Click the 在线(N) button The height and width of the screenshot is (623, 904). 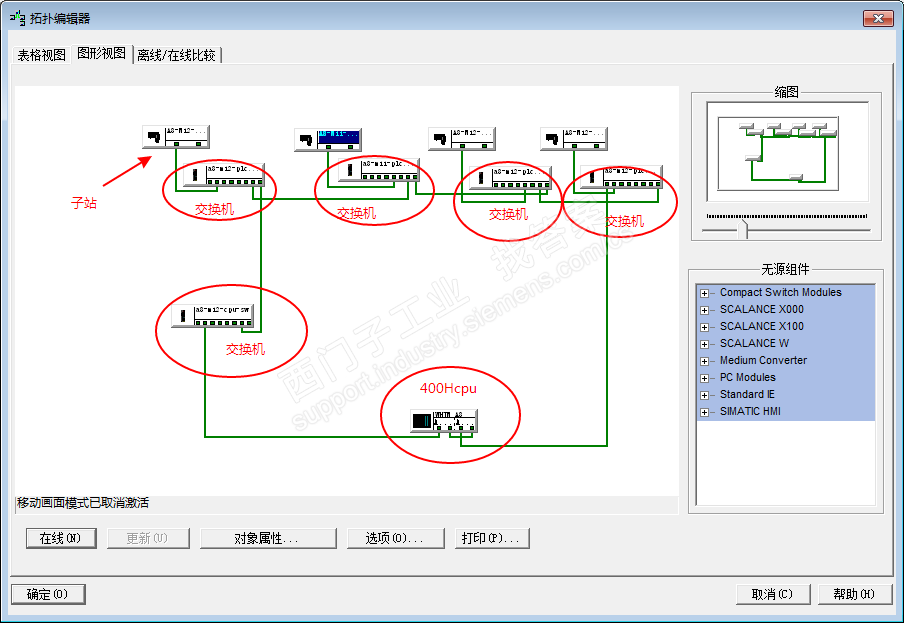tap(61, 538)
